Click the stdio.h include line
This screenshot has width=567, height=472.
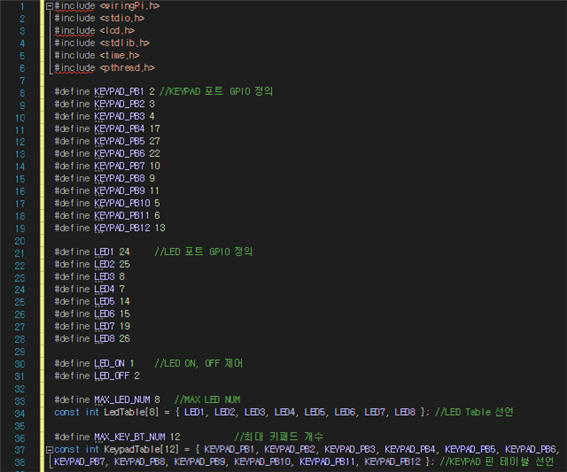coord(99,18)
